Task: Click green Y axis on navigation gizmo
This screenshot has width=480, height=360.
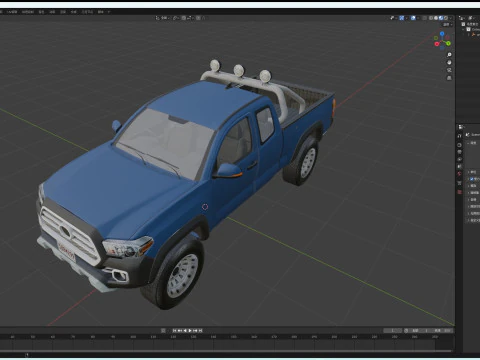Action: 448,43
